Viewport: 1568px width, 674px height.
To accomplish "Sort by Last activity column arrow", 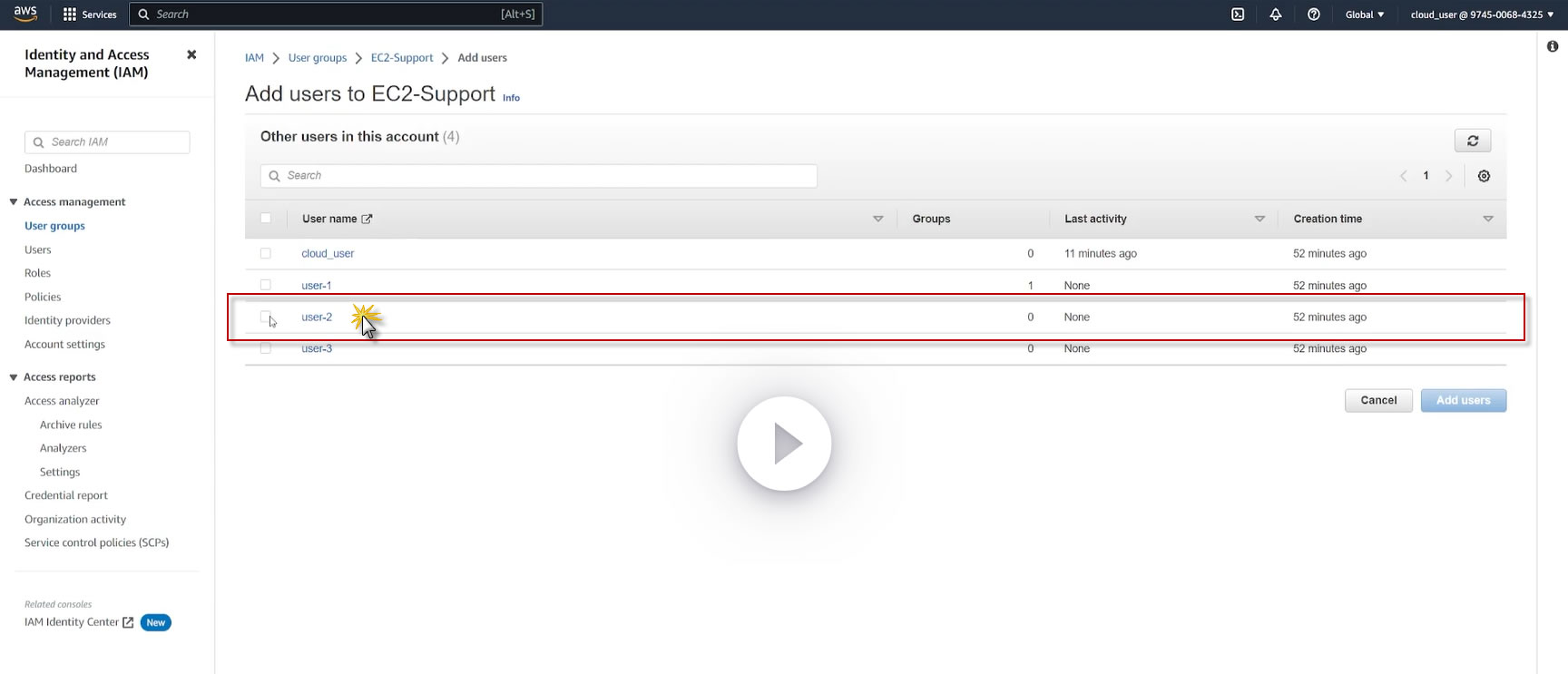I will pos(1259,219).
